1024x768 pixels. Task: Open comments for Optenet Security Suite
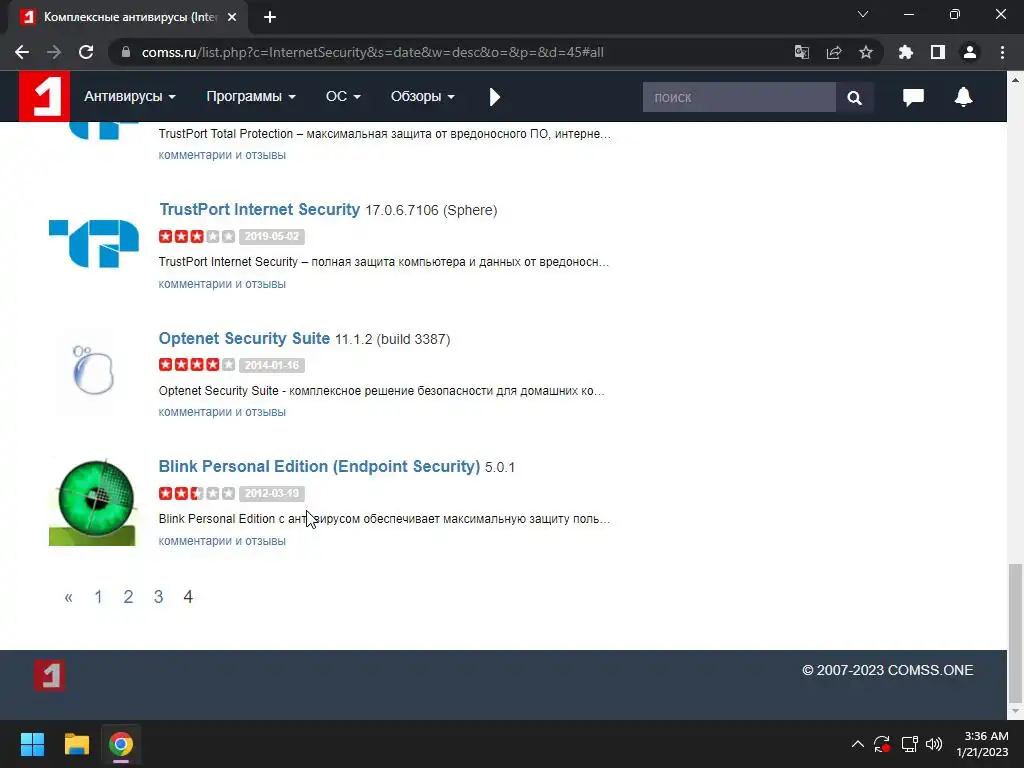click(x=222, y=412)
